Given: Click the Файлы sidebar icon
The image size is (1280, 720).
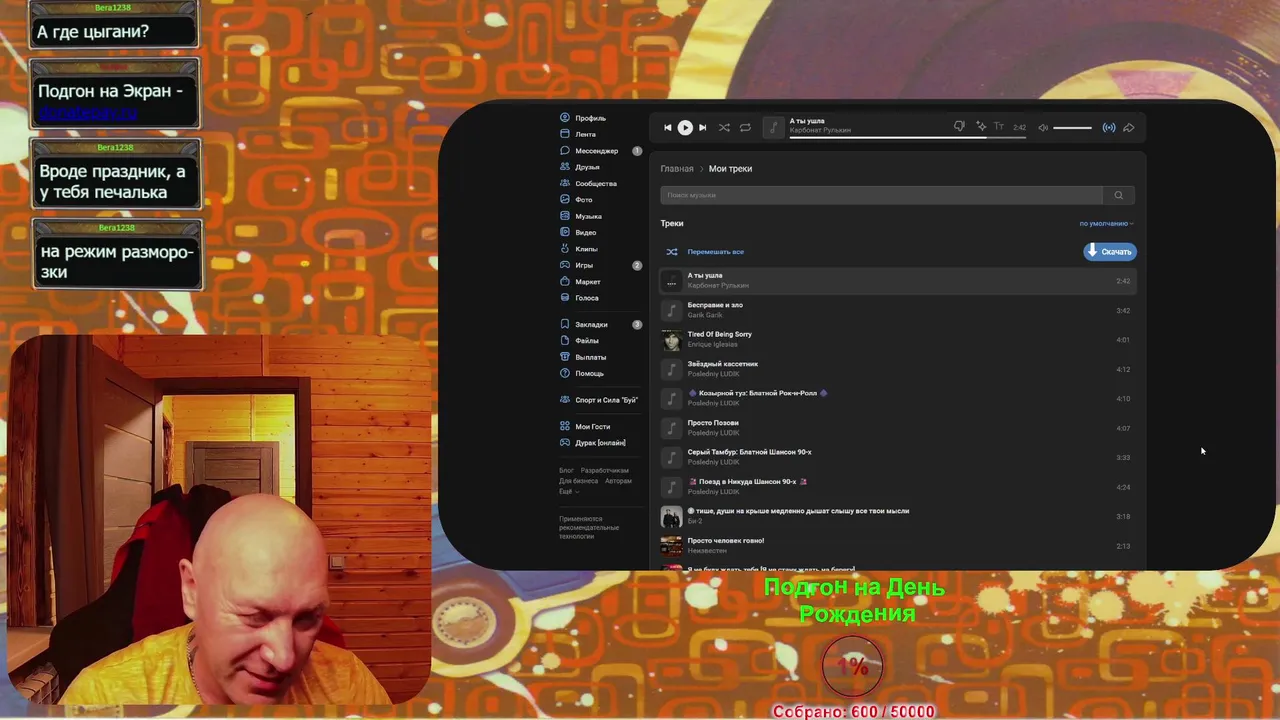Looking at the screenshot, I should [x=565, y=341].
